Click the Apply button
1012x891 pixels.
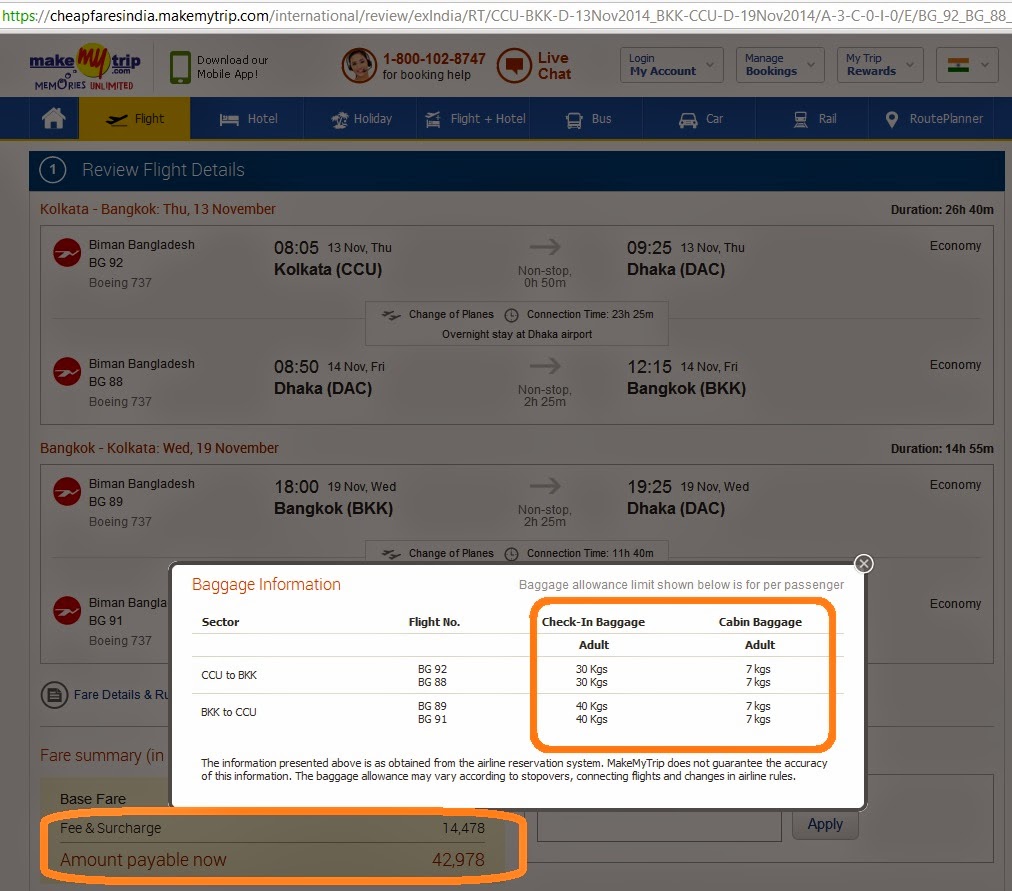[x=825, y=825]
